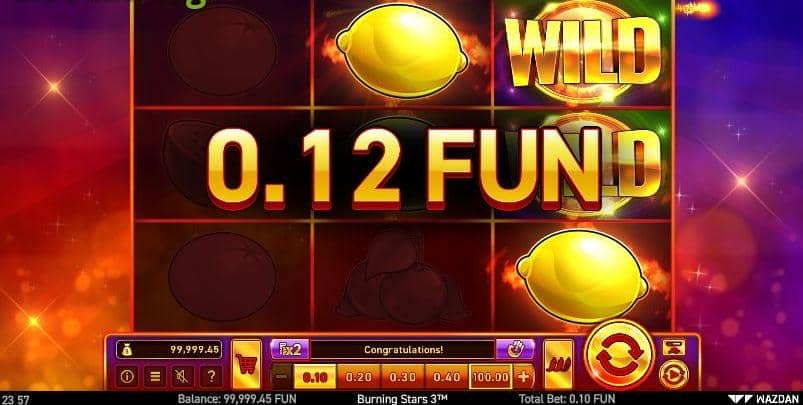Screen dimensions: 803x405
Task: Click the ultra fast mode icon above autoplay
Action: click(x=673, y=347)
